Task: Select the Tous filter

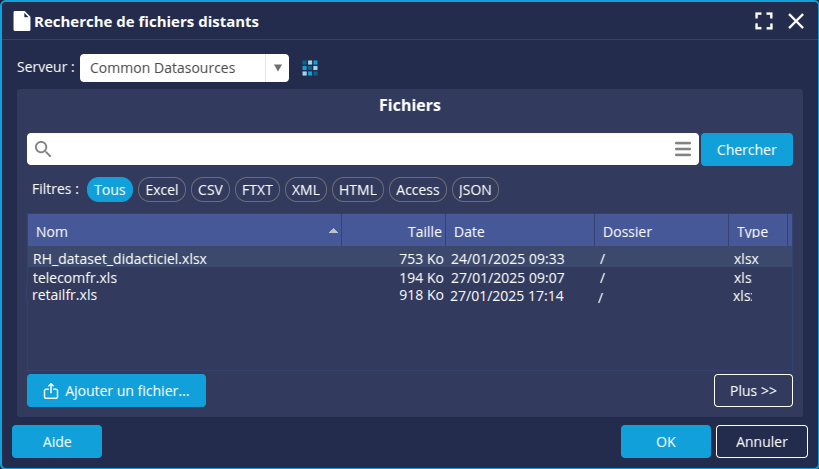Action: click(110, 190)
